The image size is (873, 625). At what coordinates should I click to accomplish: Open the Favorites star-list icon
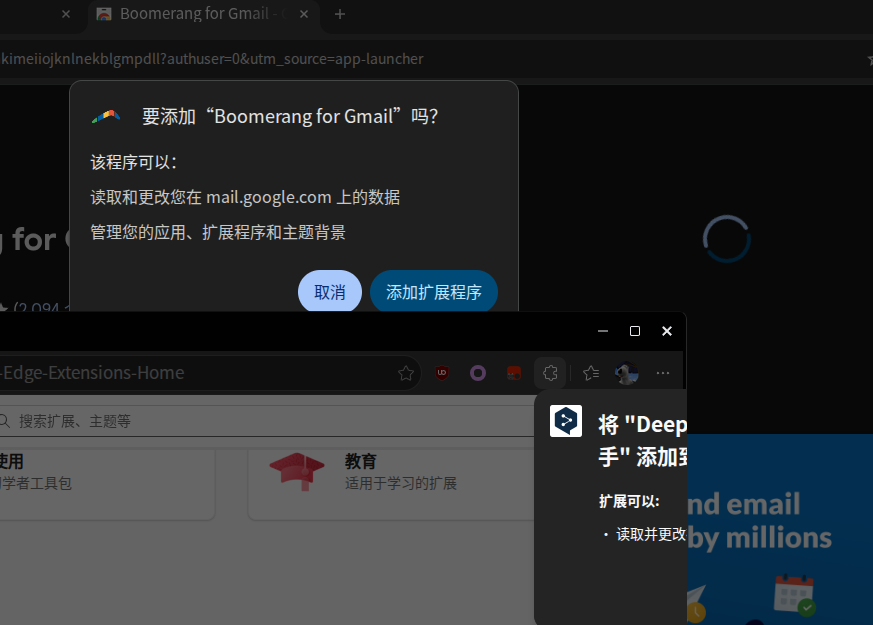tap(591, 373)
